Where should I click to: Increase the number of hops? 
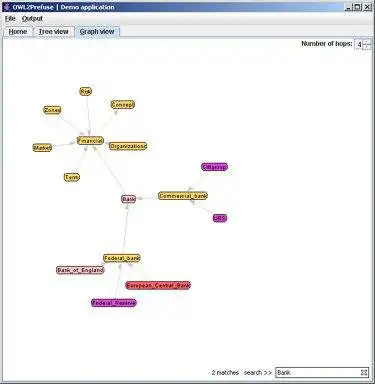[x=367, y=42]
